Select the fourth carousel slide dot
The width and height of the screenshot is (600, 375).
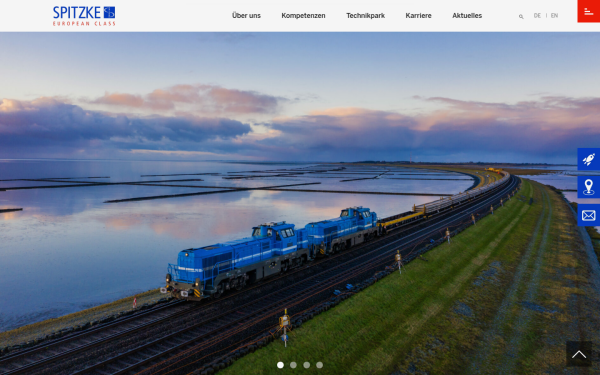(x=320, y=365)
